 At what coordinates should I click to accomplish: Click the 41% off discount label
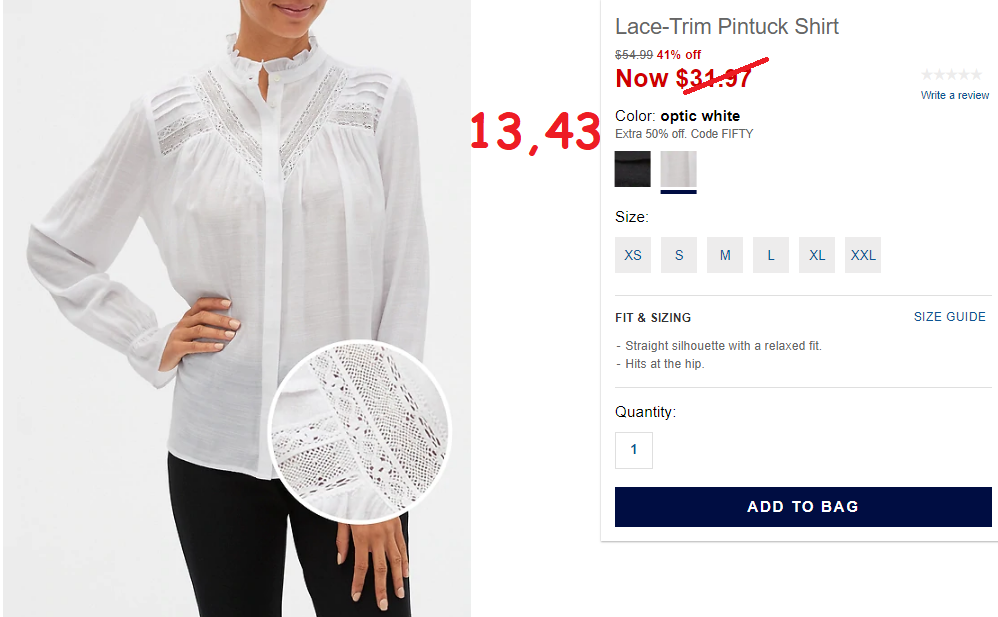[678, 55]
